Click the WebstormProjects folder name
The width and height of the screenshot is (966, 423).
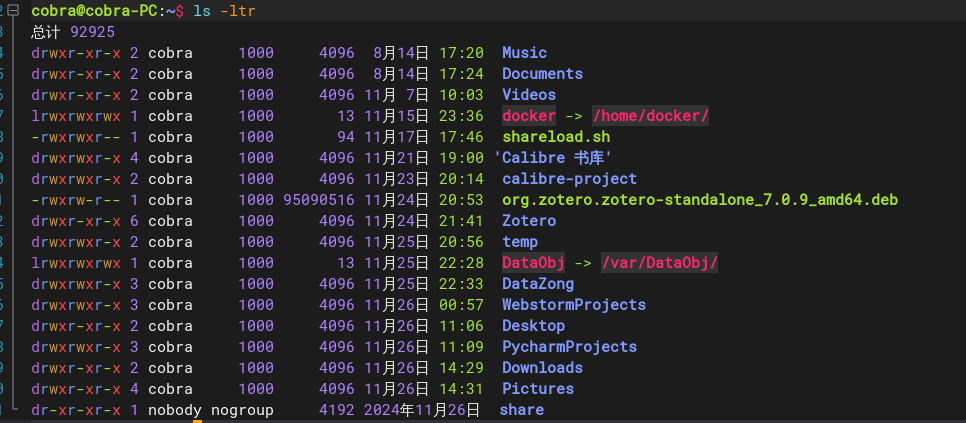coord(574,305)
